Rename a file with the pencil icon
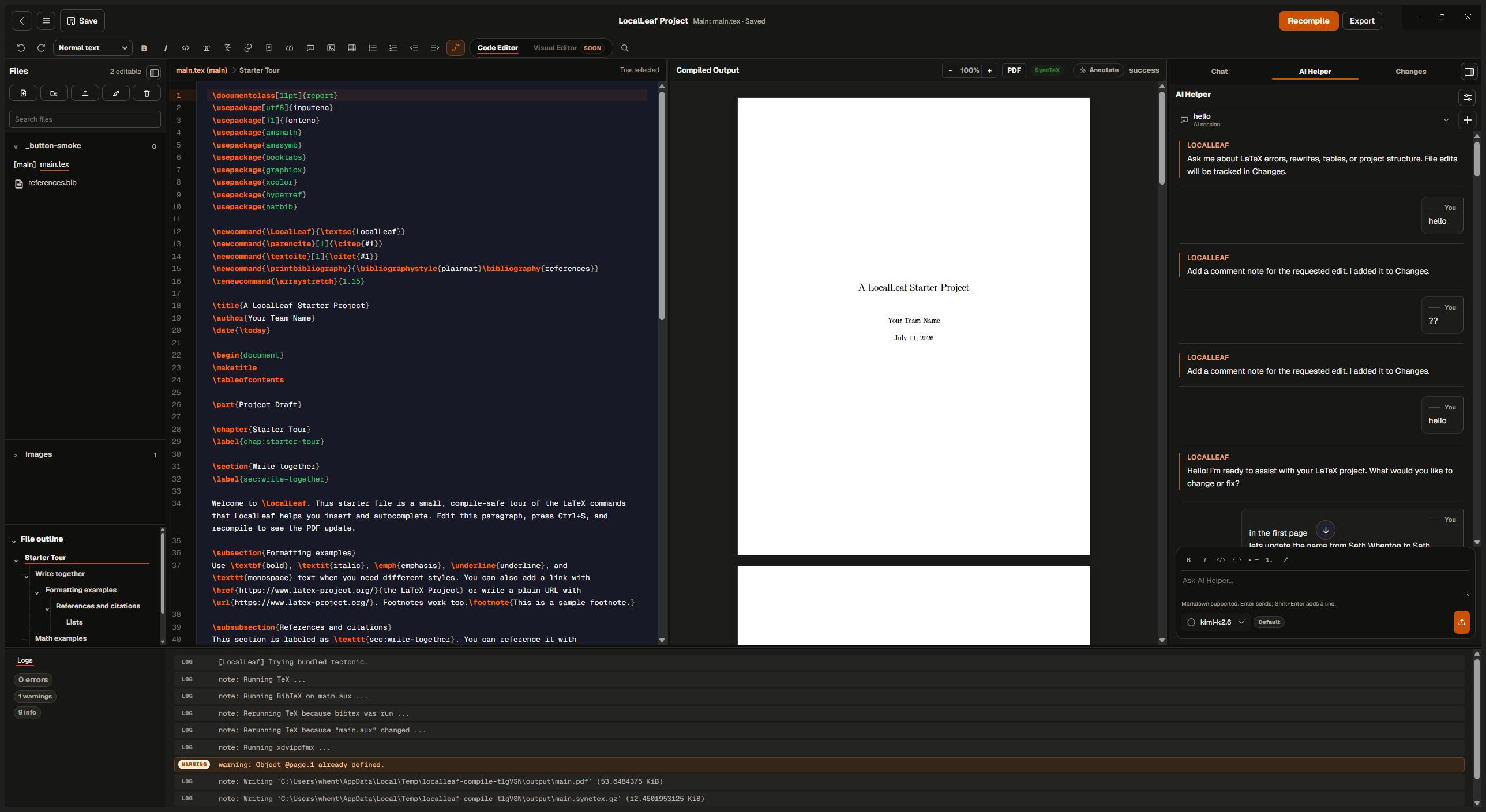This screenshot has width=1486, height=812. [x=116, y=93]
